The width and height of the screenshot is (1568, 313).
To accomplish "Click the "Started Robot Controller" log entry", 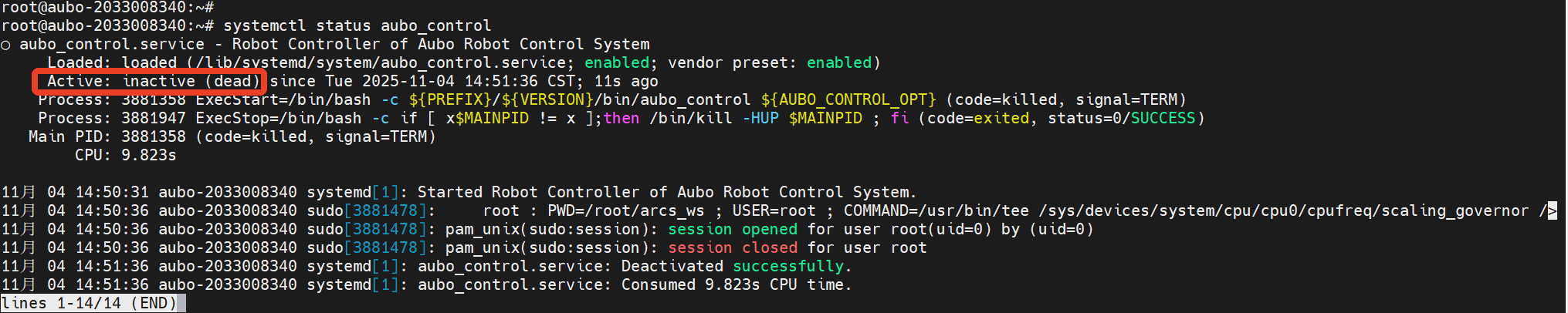I will (665, 192).
